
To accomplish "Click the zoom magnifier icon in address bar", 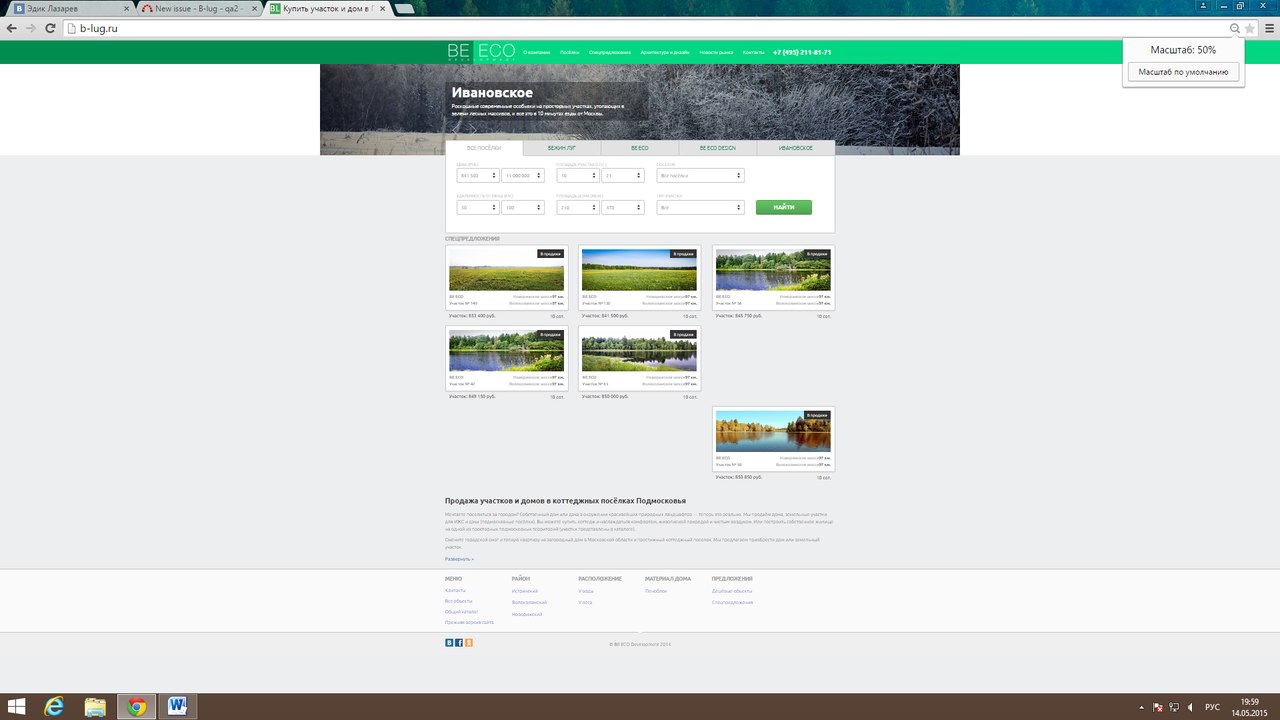I will click(x=1235, y=29).
